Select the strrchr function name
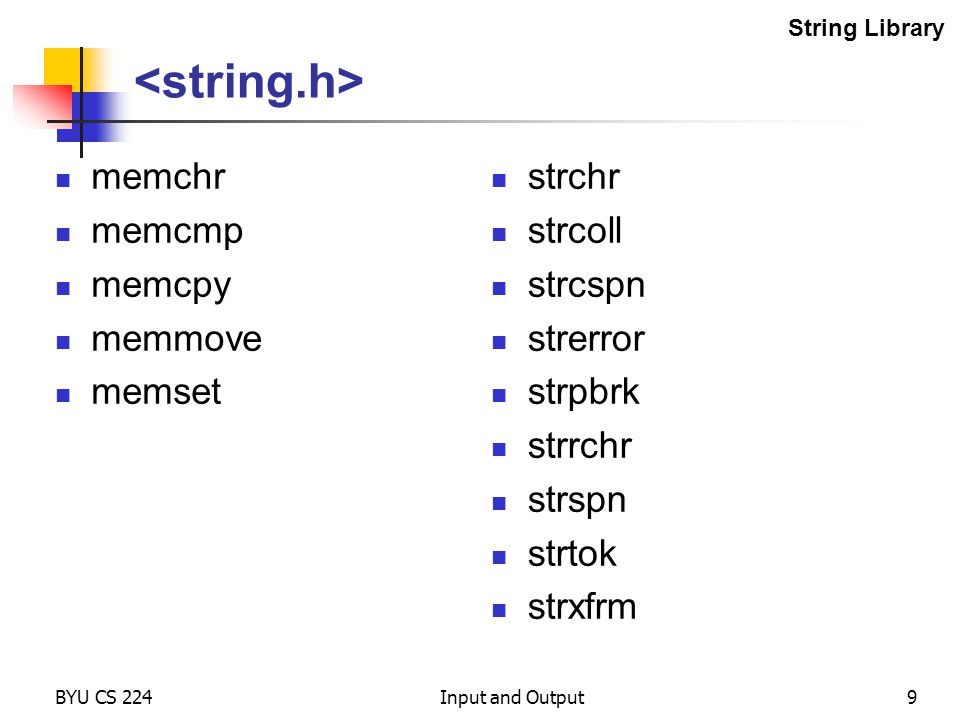960x720 pixels. point(579,446)
